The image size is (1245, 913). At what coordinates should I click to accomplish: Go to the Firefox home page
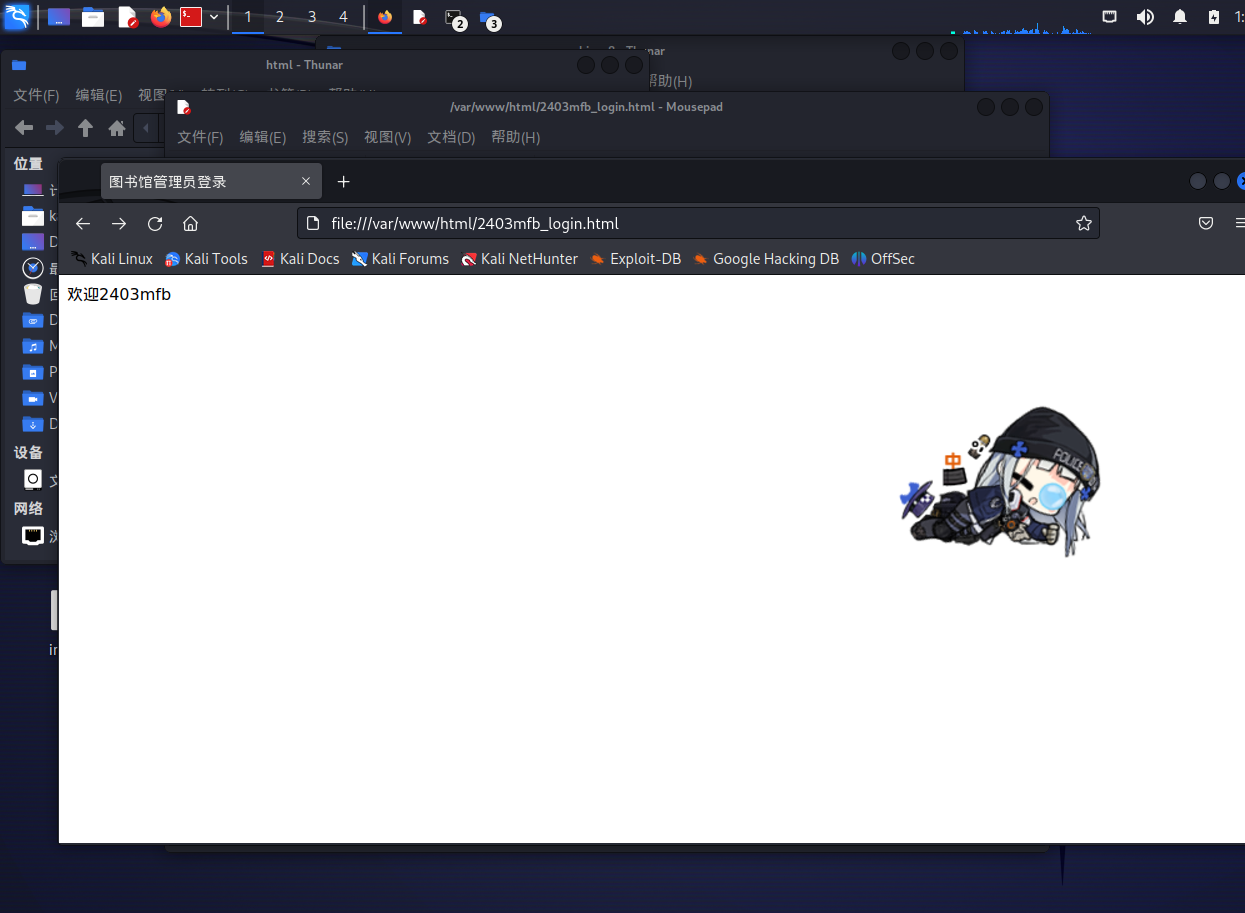coord(191,223)
